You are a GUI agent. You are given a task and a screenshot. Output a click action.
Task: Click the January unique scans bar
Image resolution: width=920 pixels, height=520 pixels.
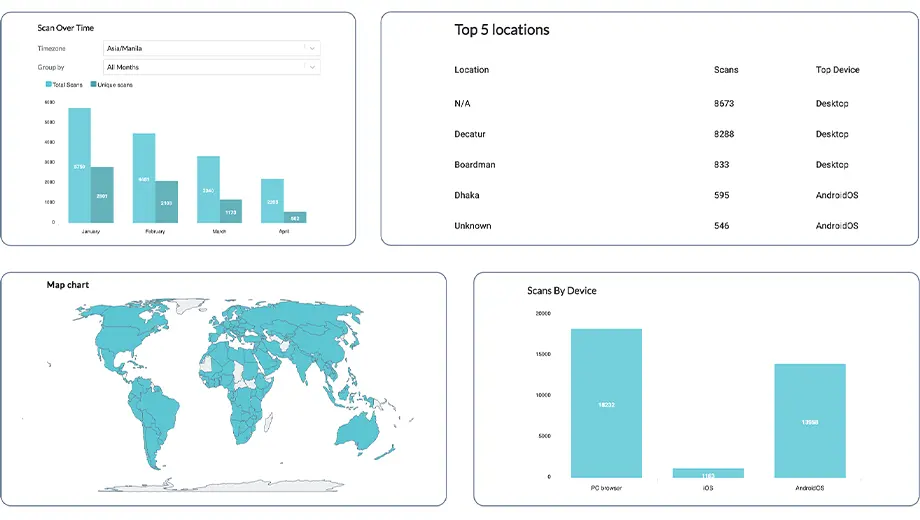click(x=102, y=195)
